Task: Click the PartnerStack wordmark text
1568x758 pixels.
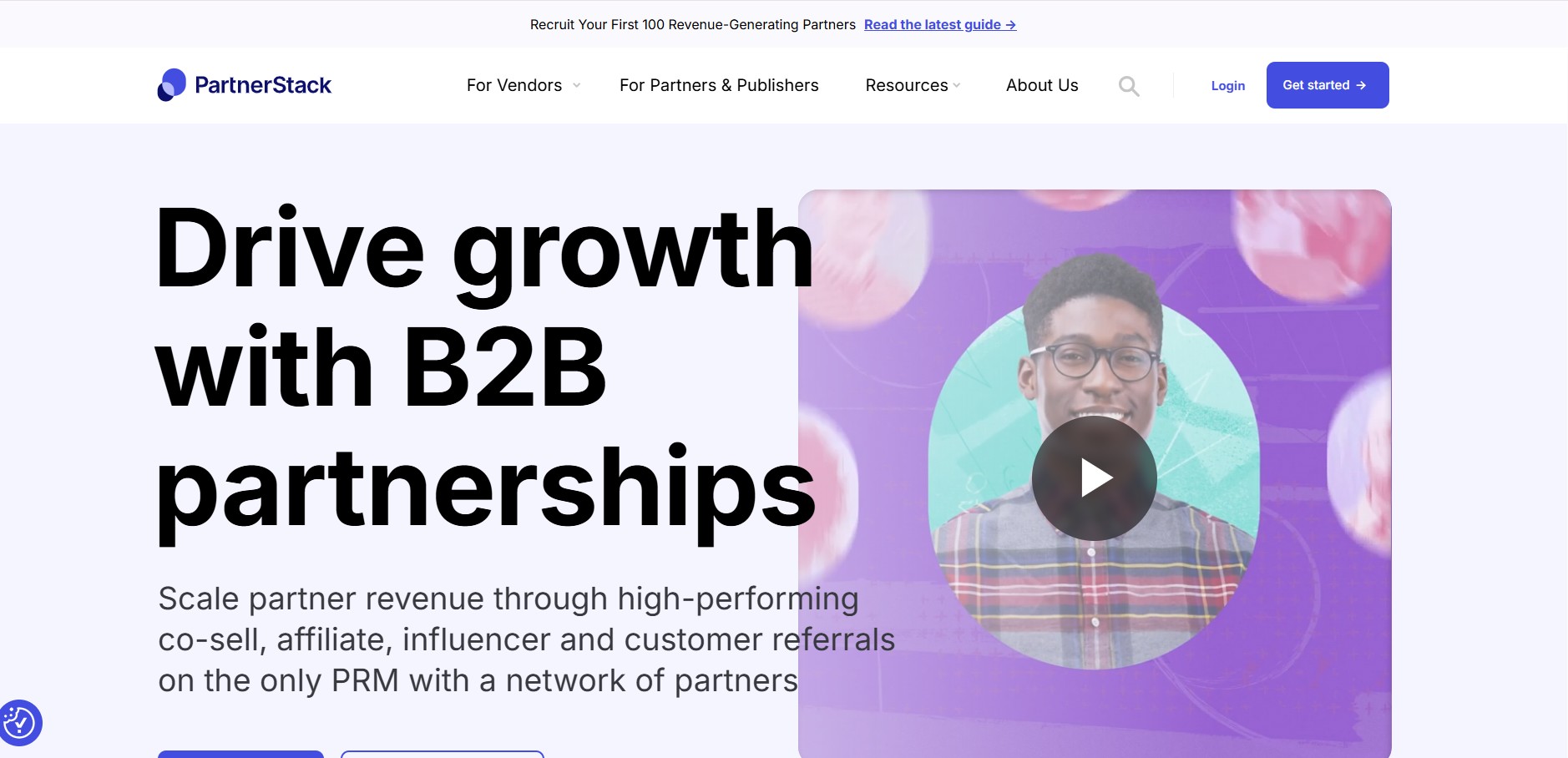Action: pyautogui.click(x=263, y=84)
